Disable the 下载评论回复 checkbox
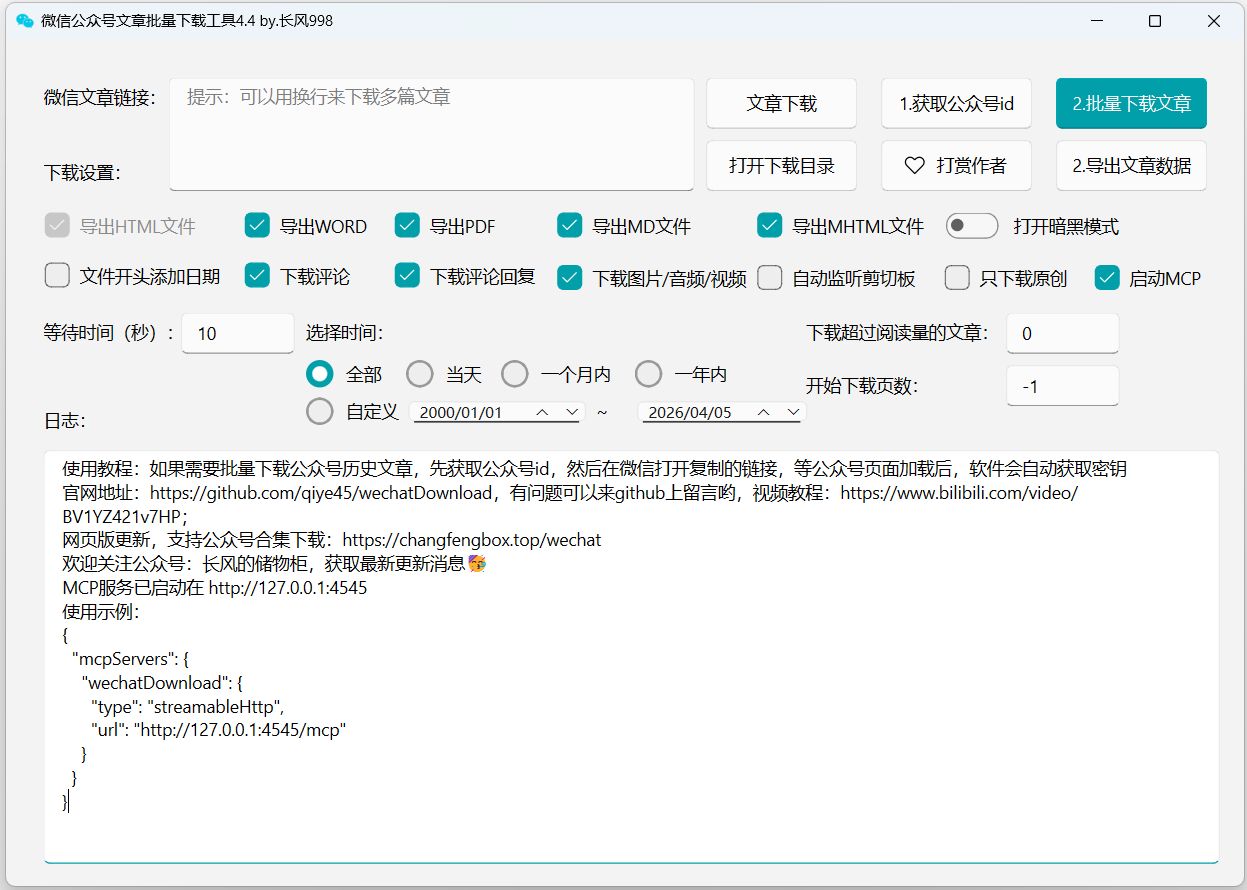Screen dimensions: 1247x890 point(407,275)
